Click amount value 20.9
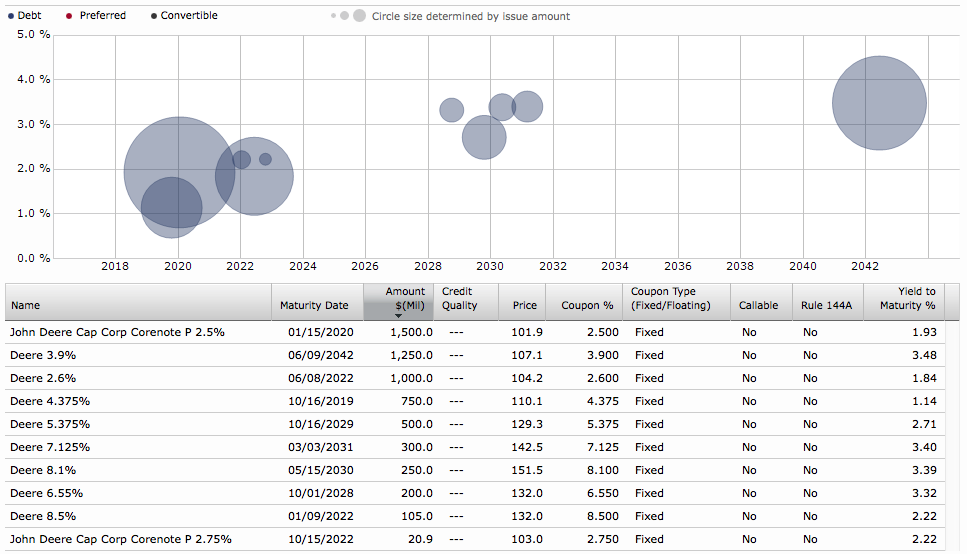 pyautogui.click(x=420, y=539)
